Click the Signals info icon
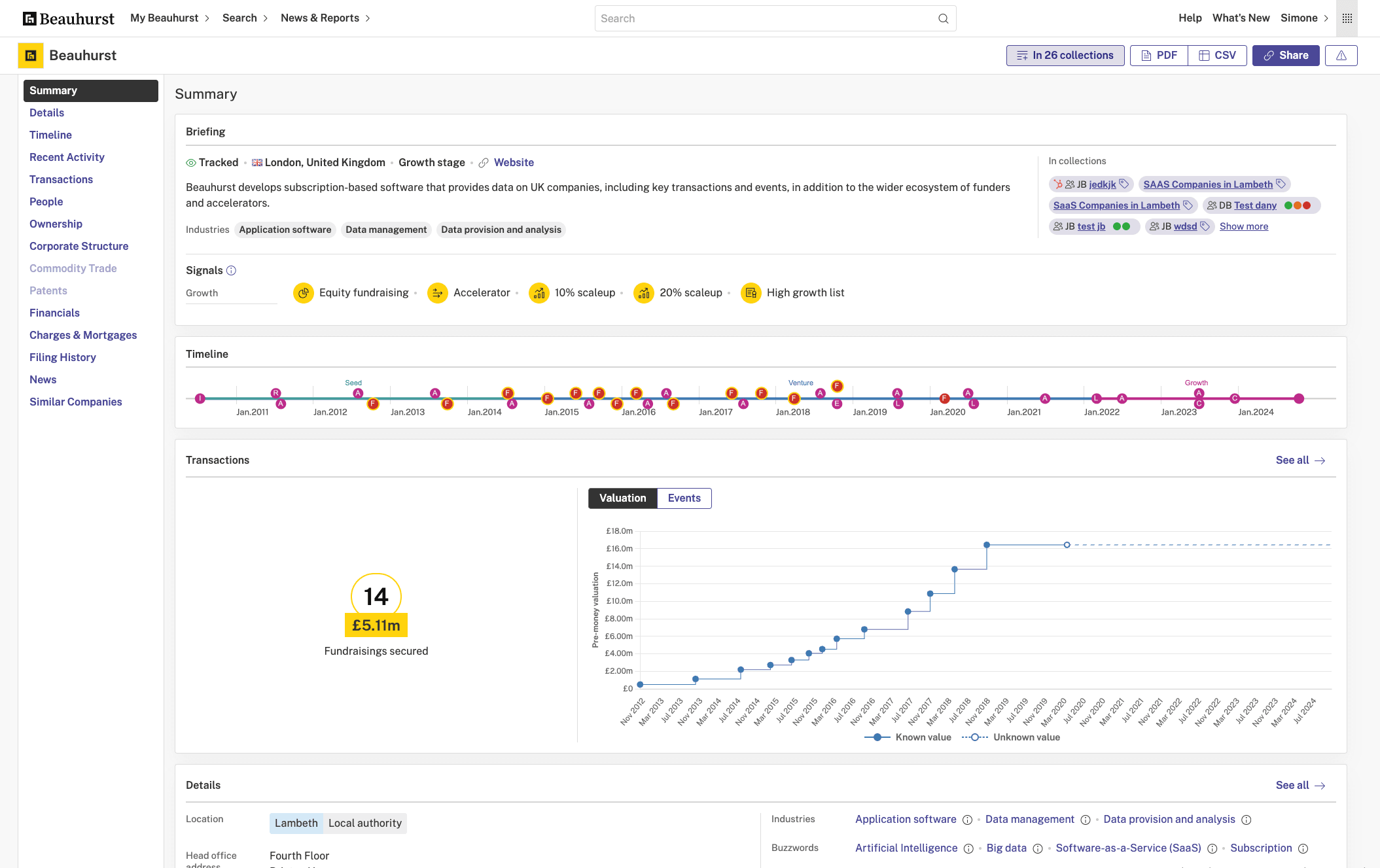The image size is (1380, 868). 231,271
